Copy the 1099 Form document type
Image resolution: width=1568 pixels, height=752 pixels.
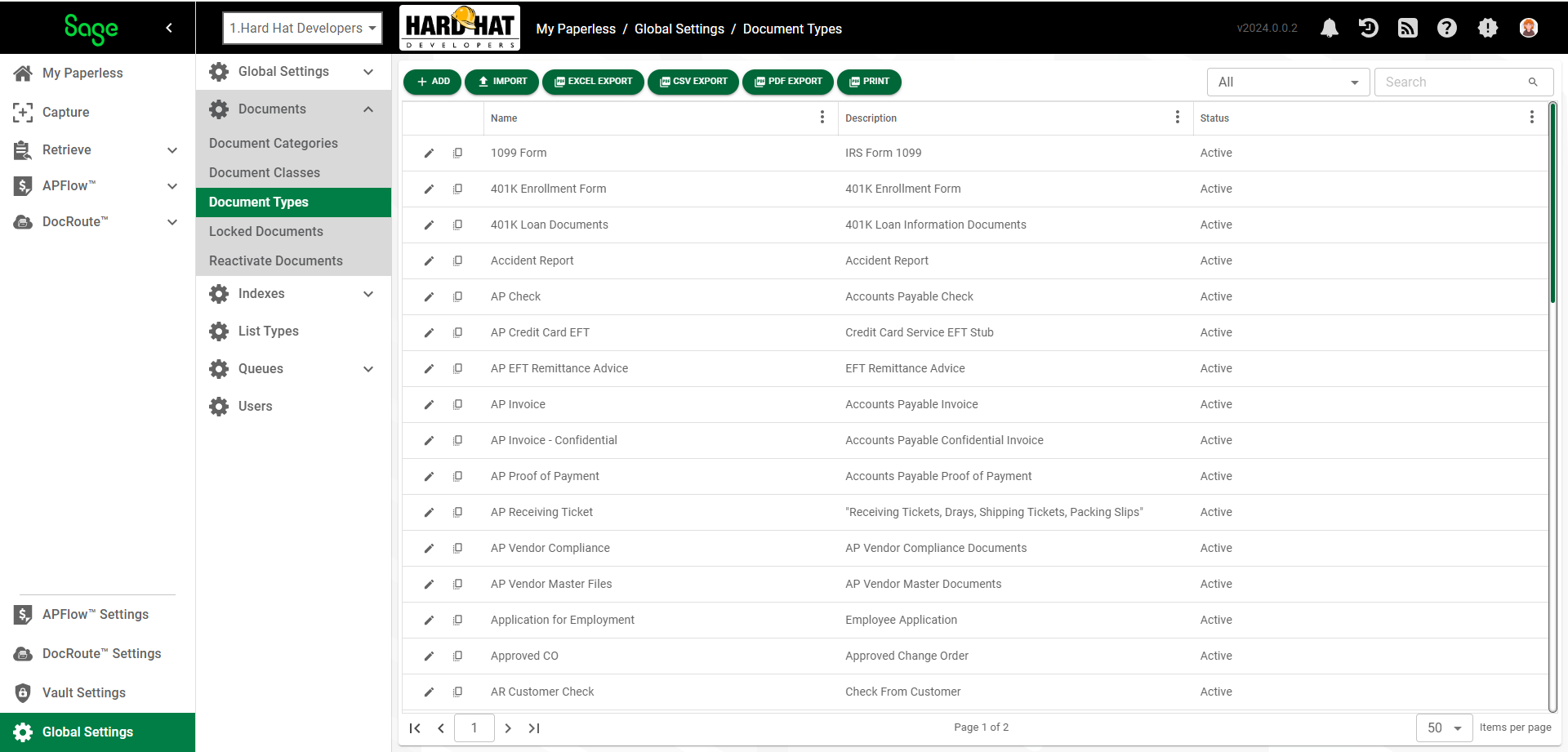click(457, 154)
